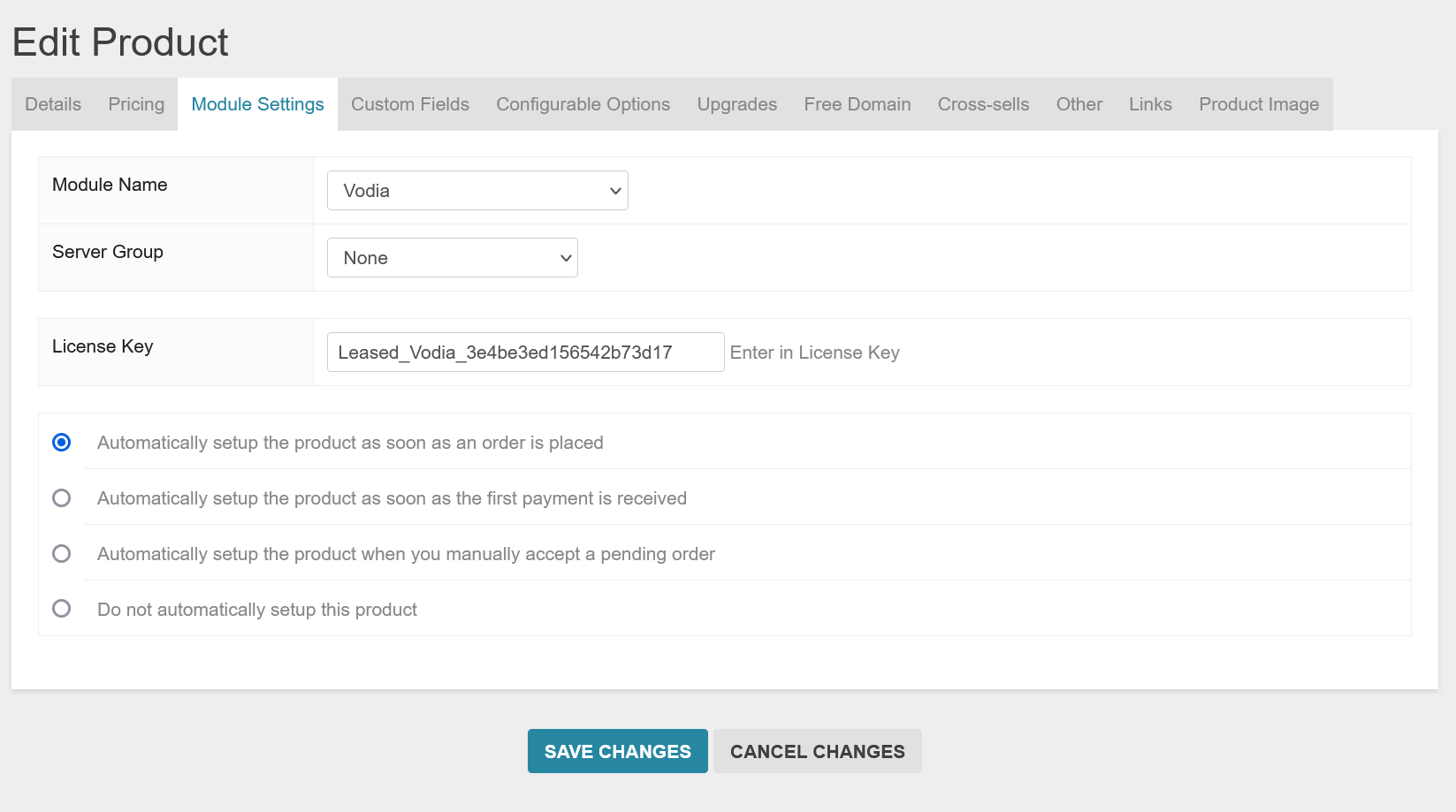Click into the License Key input field

pos(526,353)
